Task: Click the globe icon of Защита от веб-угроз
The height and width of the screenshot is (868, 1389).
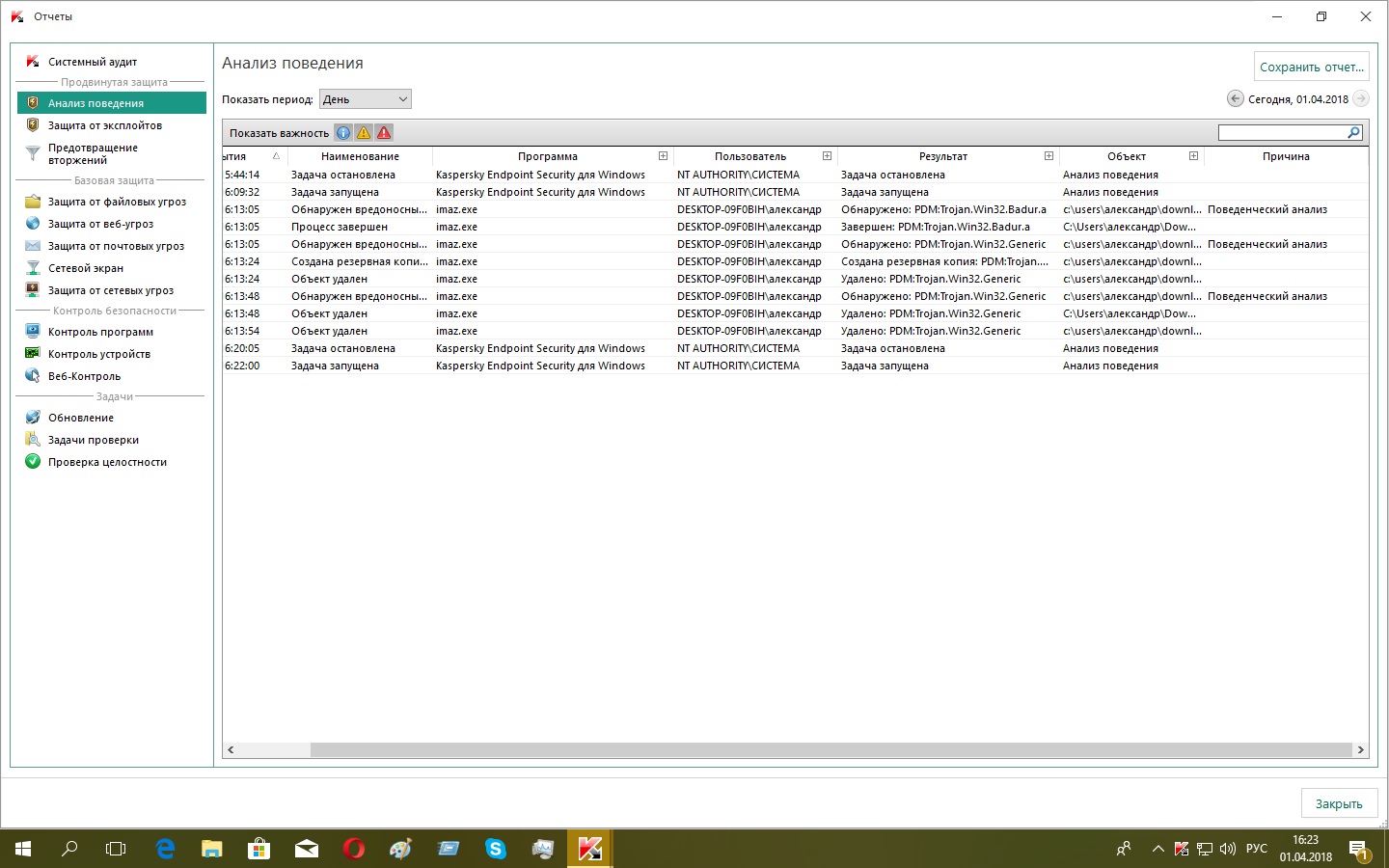Action: coord(33,224)
